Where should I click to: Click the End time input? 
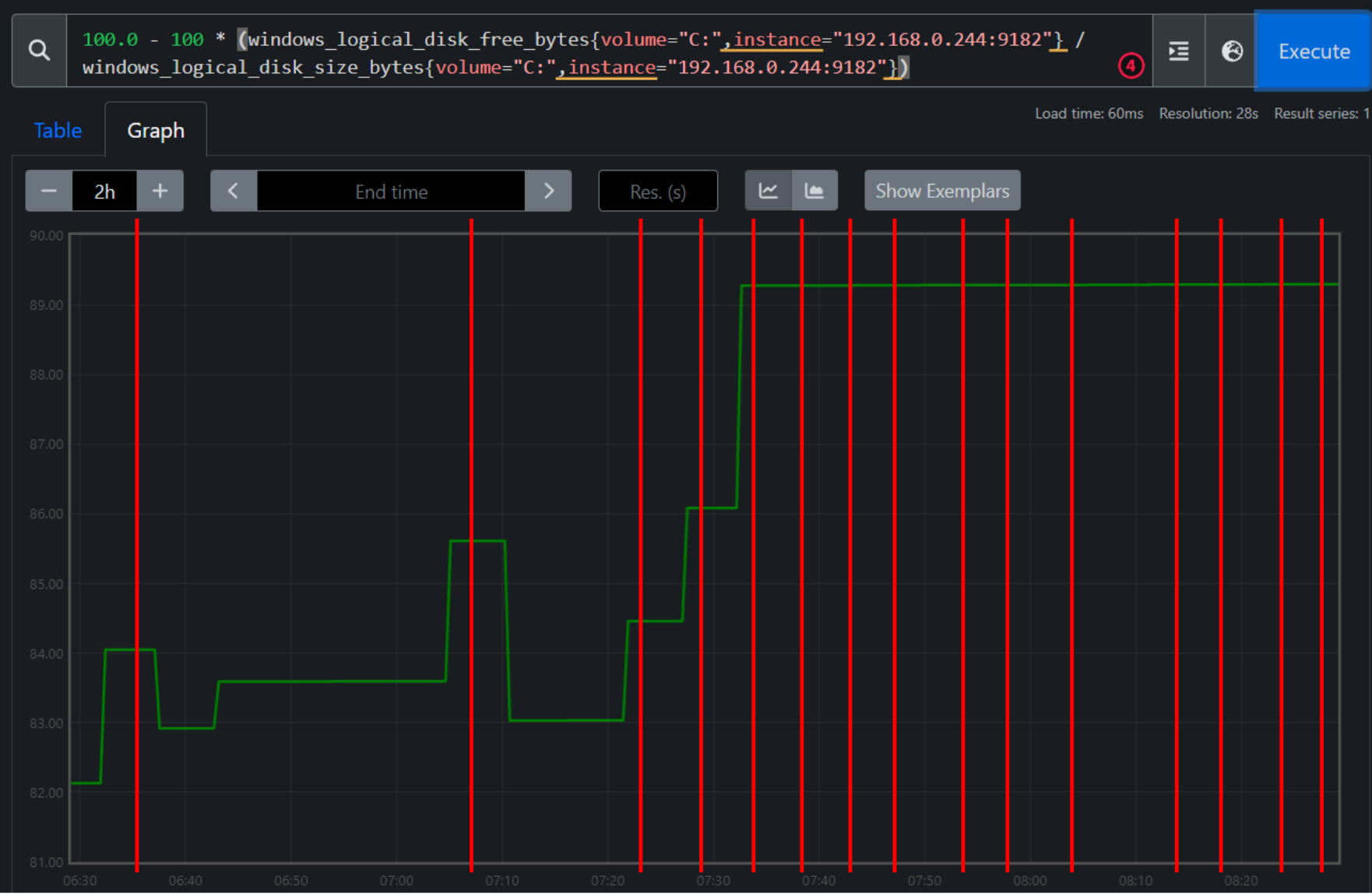(x=391, y=191)
